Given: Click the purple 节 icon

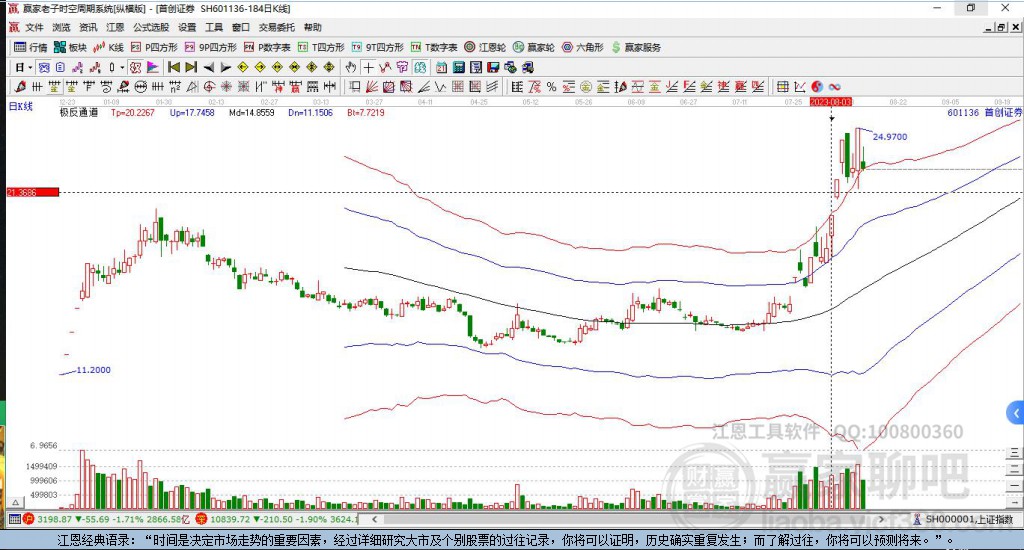Looking at the screenshot, I should 402,67.
